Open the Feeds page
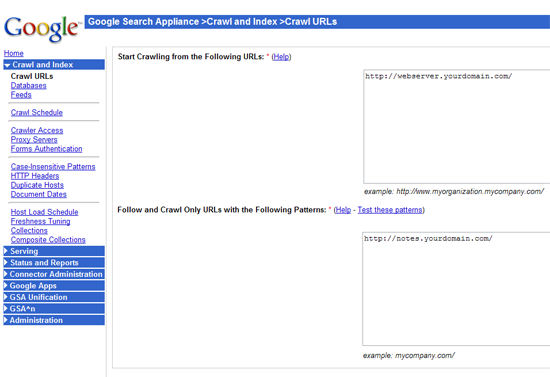Viewport: 550px width, 377px height. (x=21, y=95)
